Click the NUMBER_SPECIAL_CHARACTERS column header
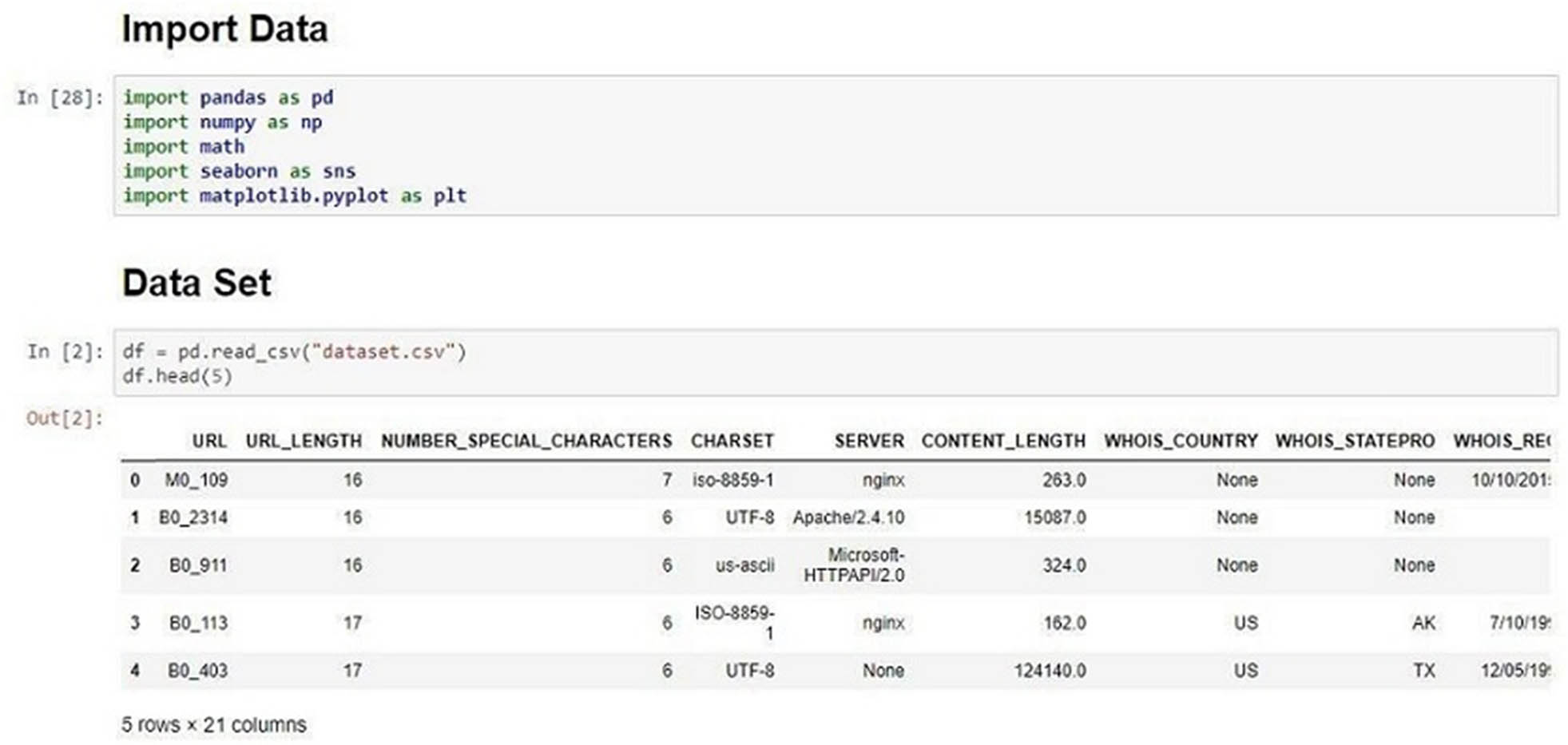The width and height of the screenshot is (1568, 745). pos(526,441)
